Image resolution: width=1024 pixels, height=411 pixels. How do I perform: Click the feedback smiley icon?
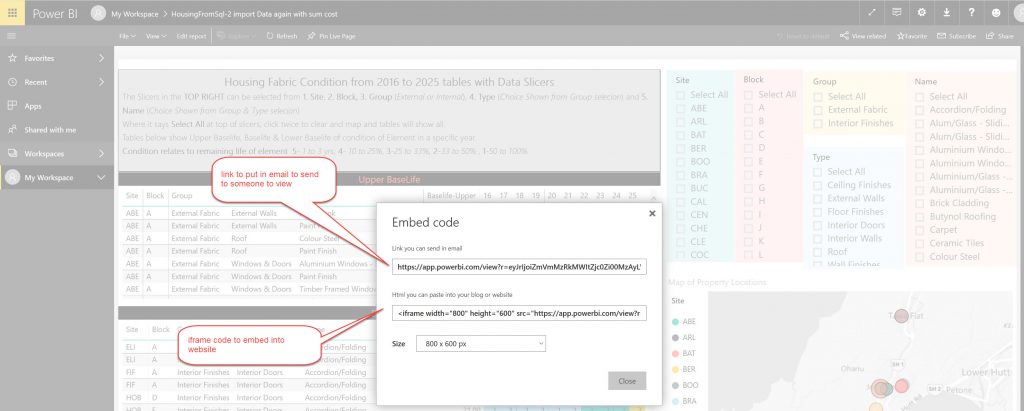point(995,13)
